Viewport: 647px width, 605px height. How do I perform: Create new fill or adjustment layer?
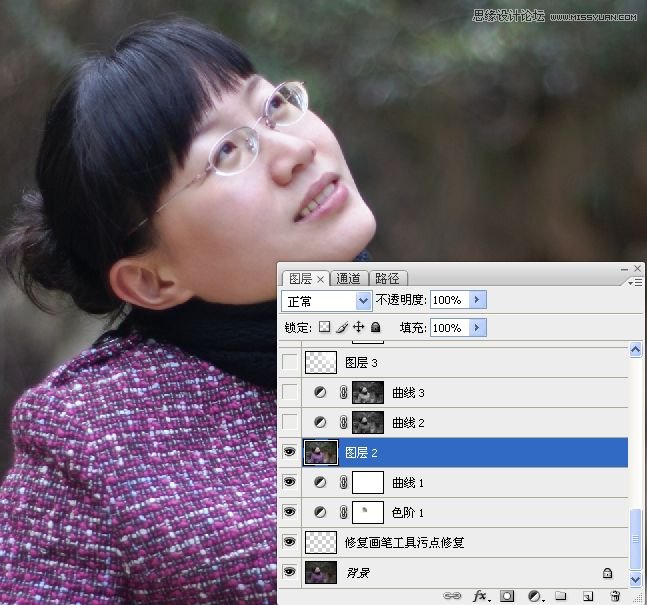tap(535, 596)
